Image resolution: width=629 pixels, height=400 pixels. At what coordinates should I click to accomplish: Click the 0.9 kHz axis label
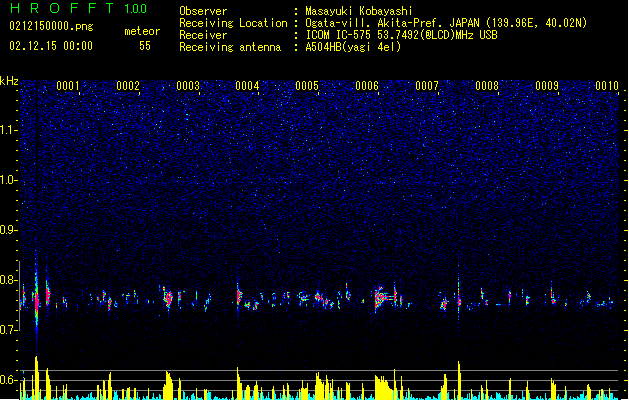coord(8,230)
